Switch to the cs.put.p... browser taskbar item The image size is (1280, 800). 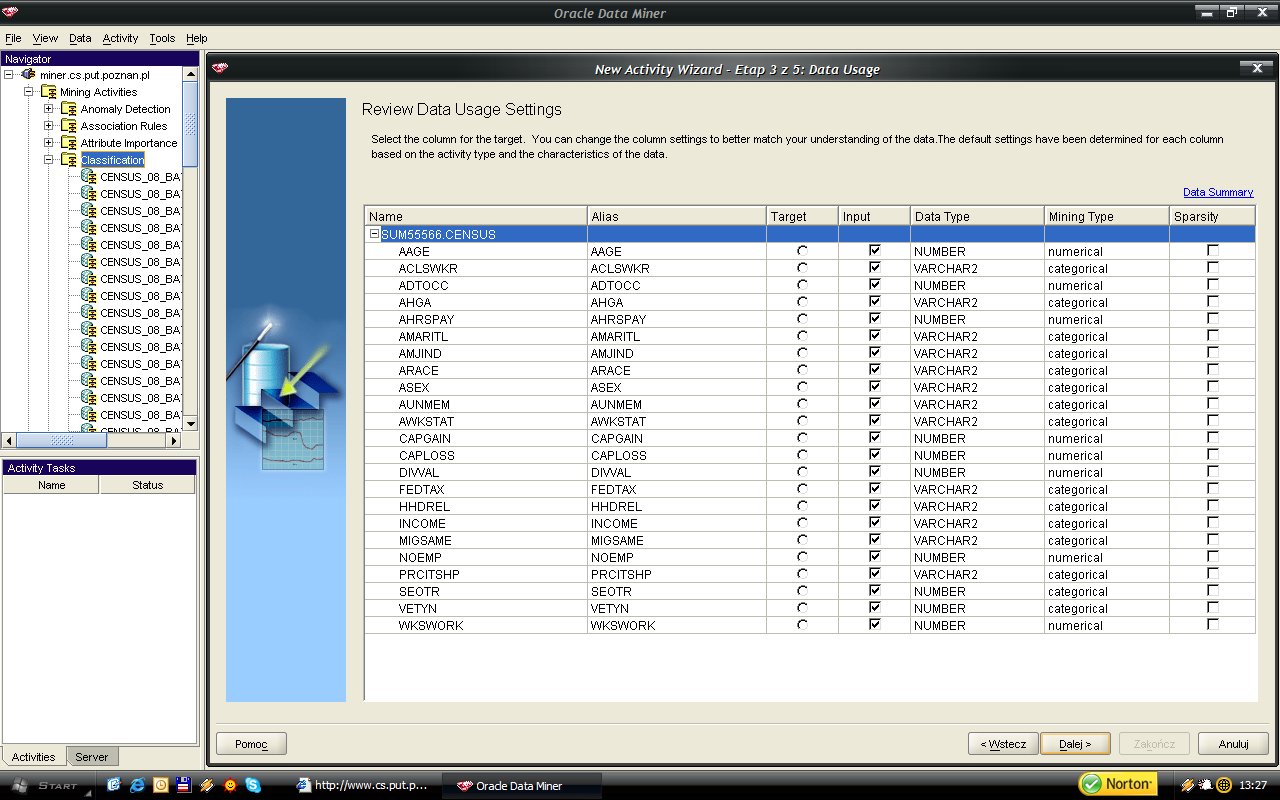(363, 785)
